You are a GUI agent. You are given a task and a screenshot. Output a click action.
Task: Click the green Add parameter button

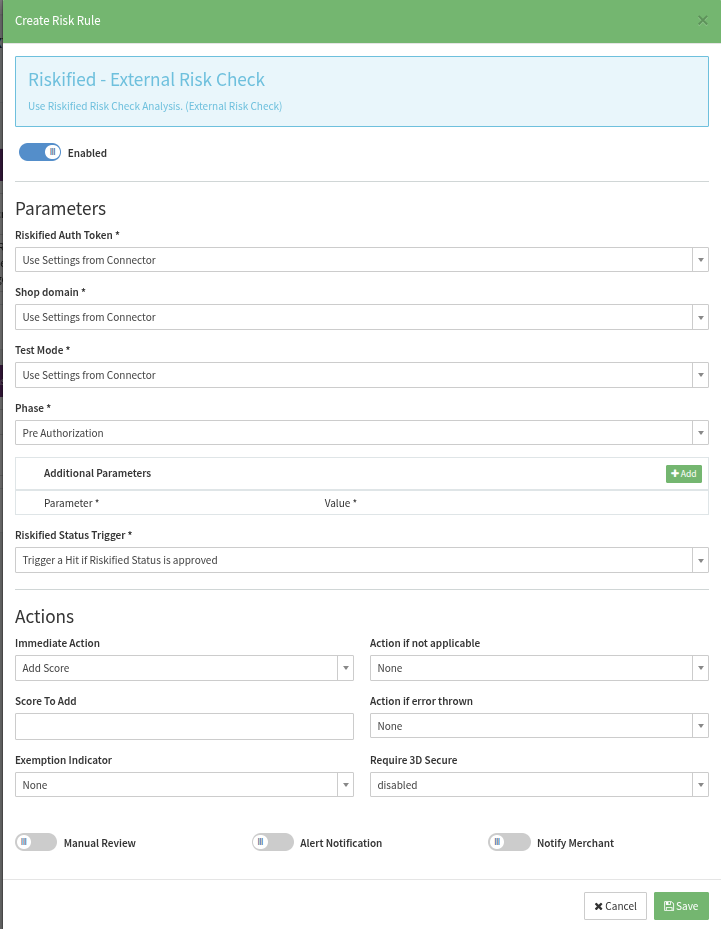684,473
